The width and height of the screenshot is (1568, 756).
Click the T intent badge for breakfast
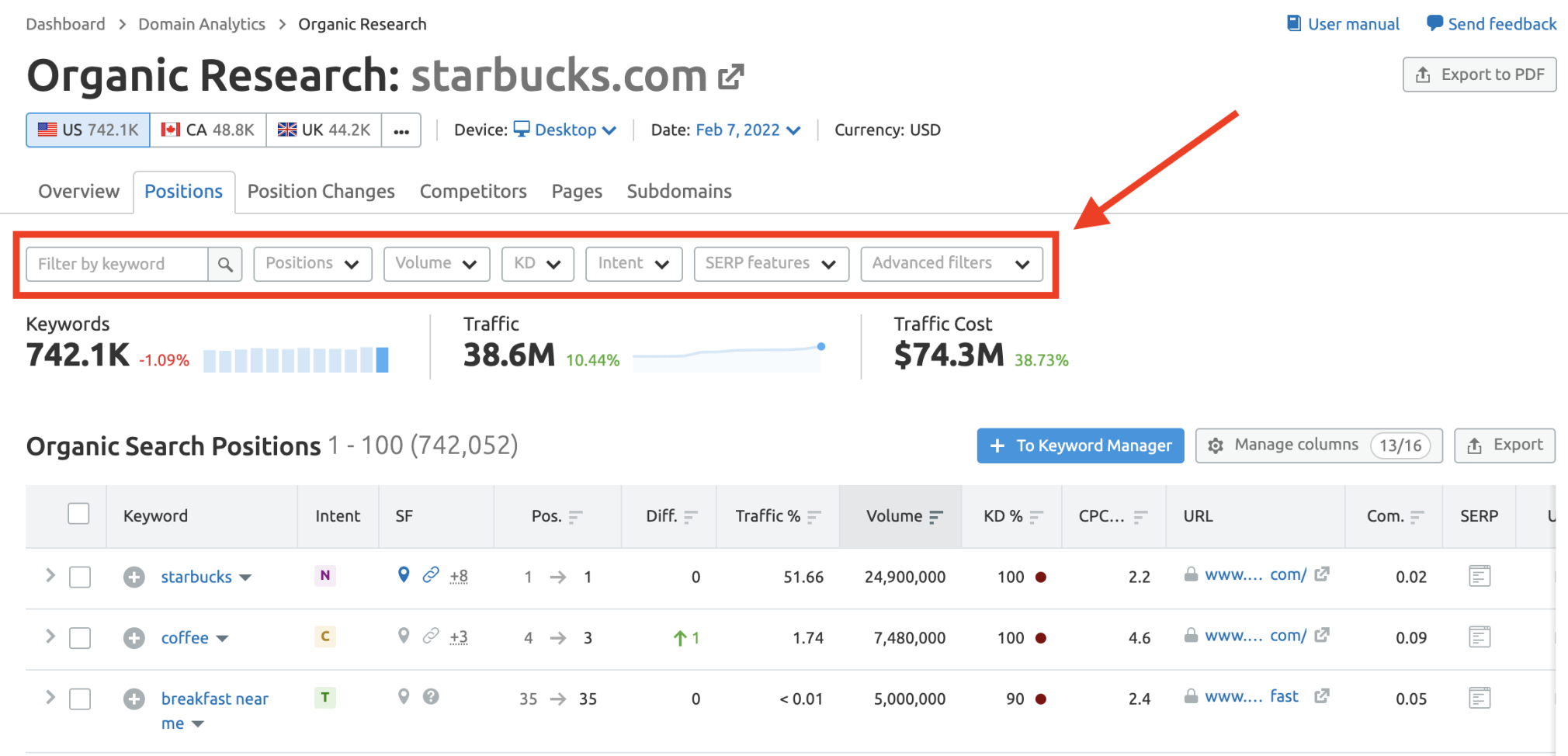point(325,697)
